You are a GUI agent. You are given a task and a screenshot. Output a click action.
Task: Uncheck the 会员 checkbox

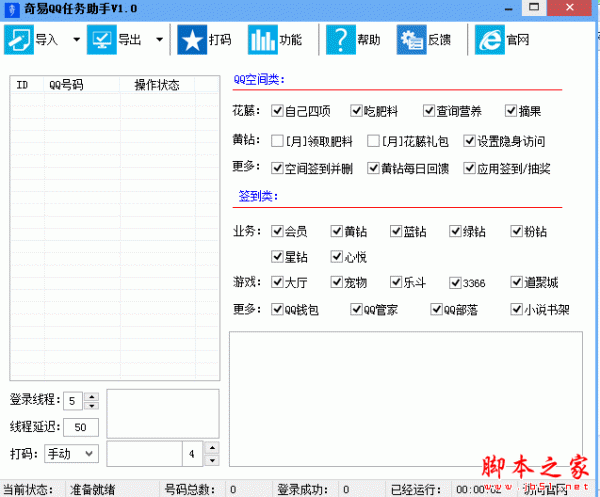[277, 231]
